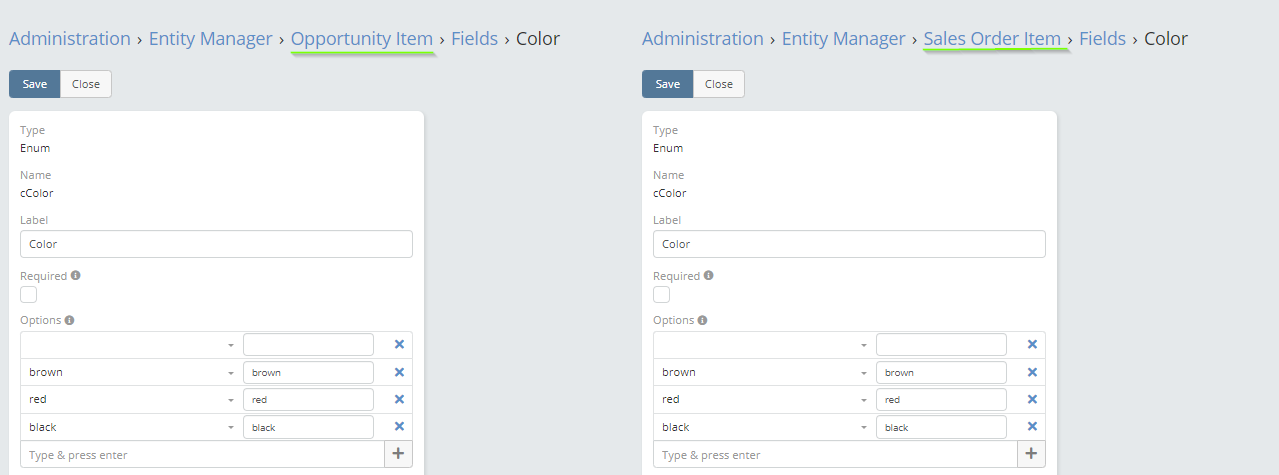Add new option with plus in Sales Order Item panel
The image size is (1279, 475).
1031,454
